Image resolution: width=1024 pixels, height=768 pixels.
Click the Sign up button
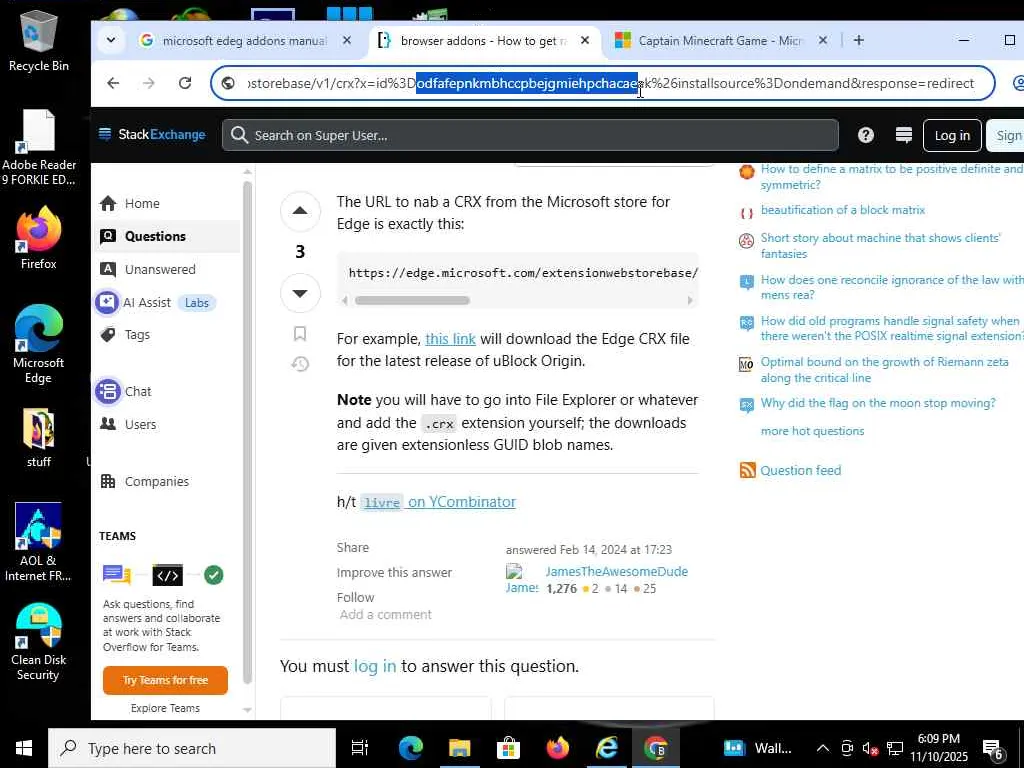click(x=1006, y=135)
